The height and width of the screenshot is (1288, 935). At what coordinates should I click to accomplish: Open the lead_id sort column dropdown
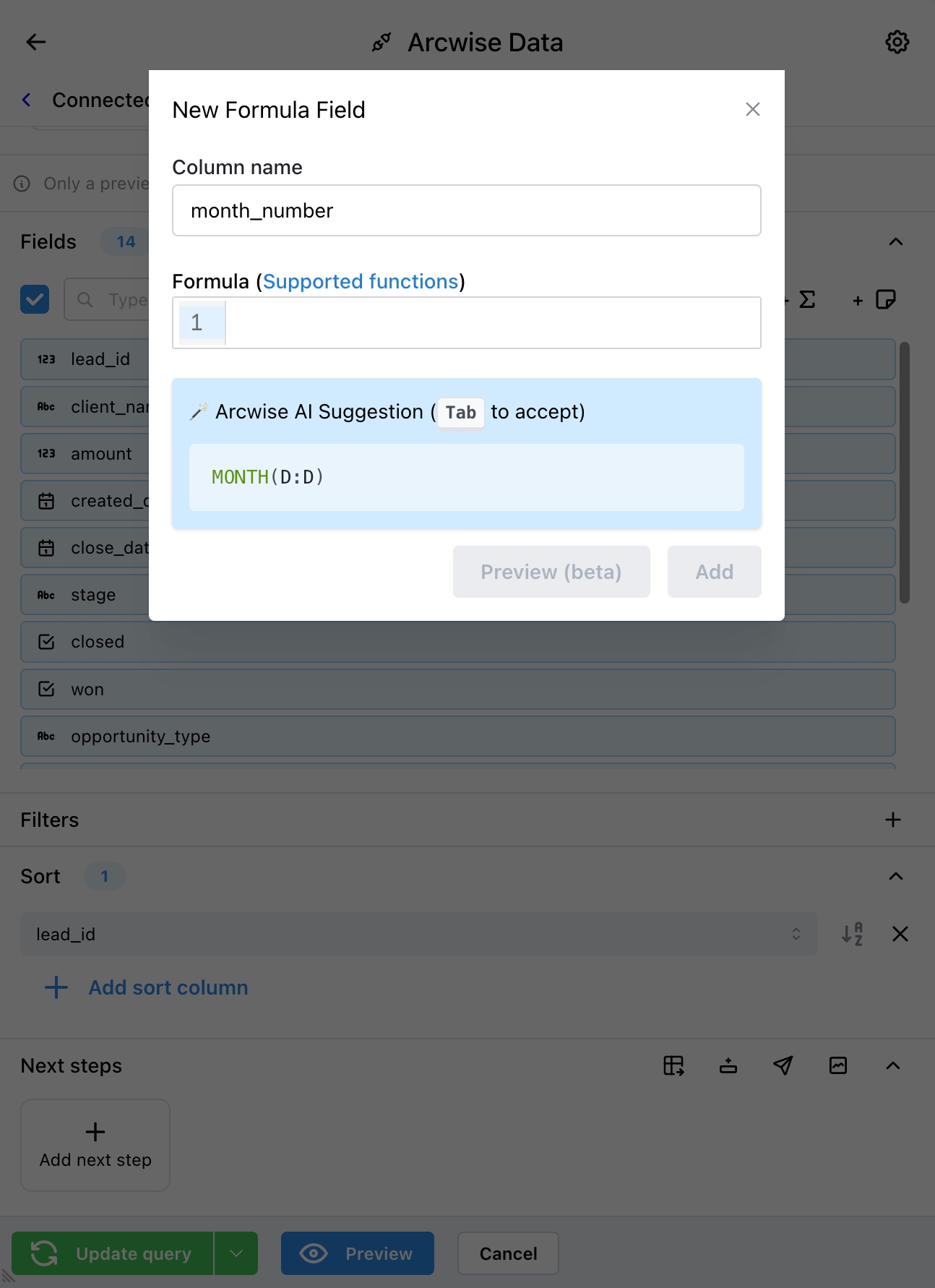tap(419, 934)
